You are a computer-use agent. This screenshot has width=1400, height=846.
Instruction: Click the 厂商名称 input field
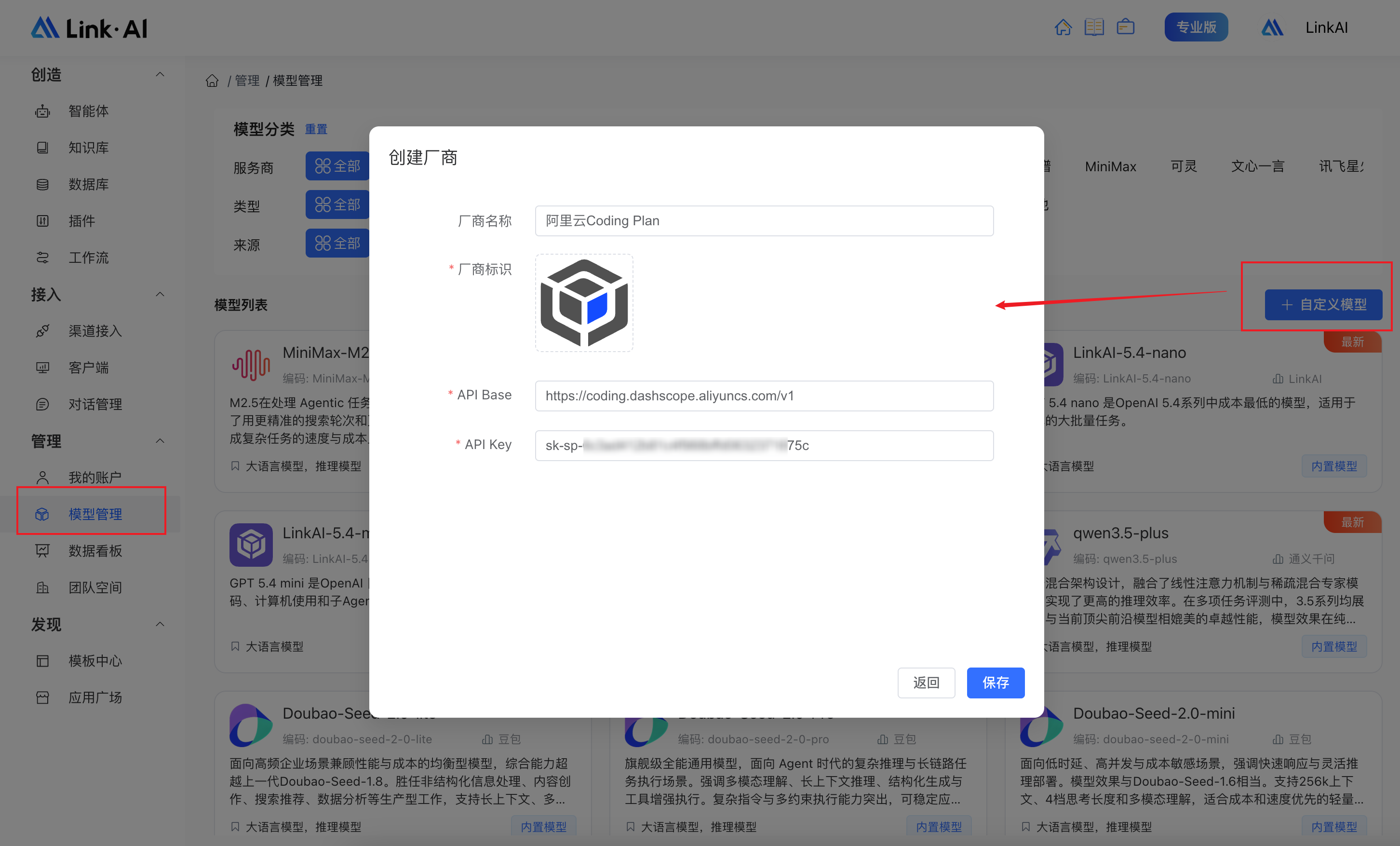coord(764,220)
